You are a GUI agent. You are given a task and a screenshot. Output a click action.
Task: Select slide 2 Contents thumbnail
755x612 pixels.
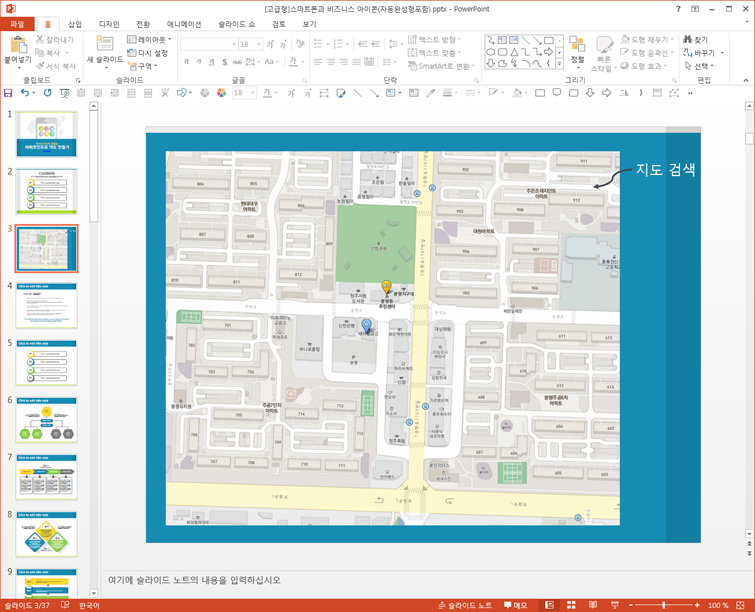pyautogui.click(x=47, y=191)
